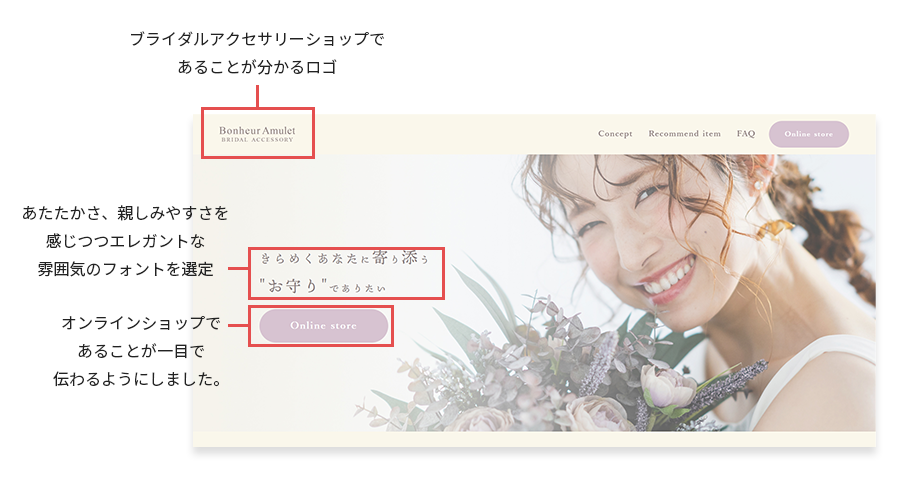The image size is (897, 491).
Task: Click the hero Online store button
Action: tap(323, 326)
